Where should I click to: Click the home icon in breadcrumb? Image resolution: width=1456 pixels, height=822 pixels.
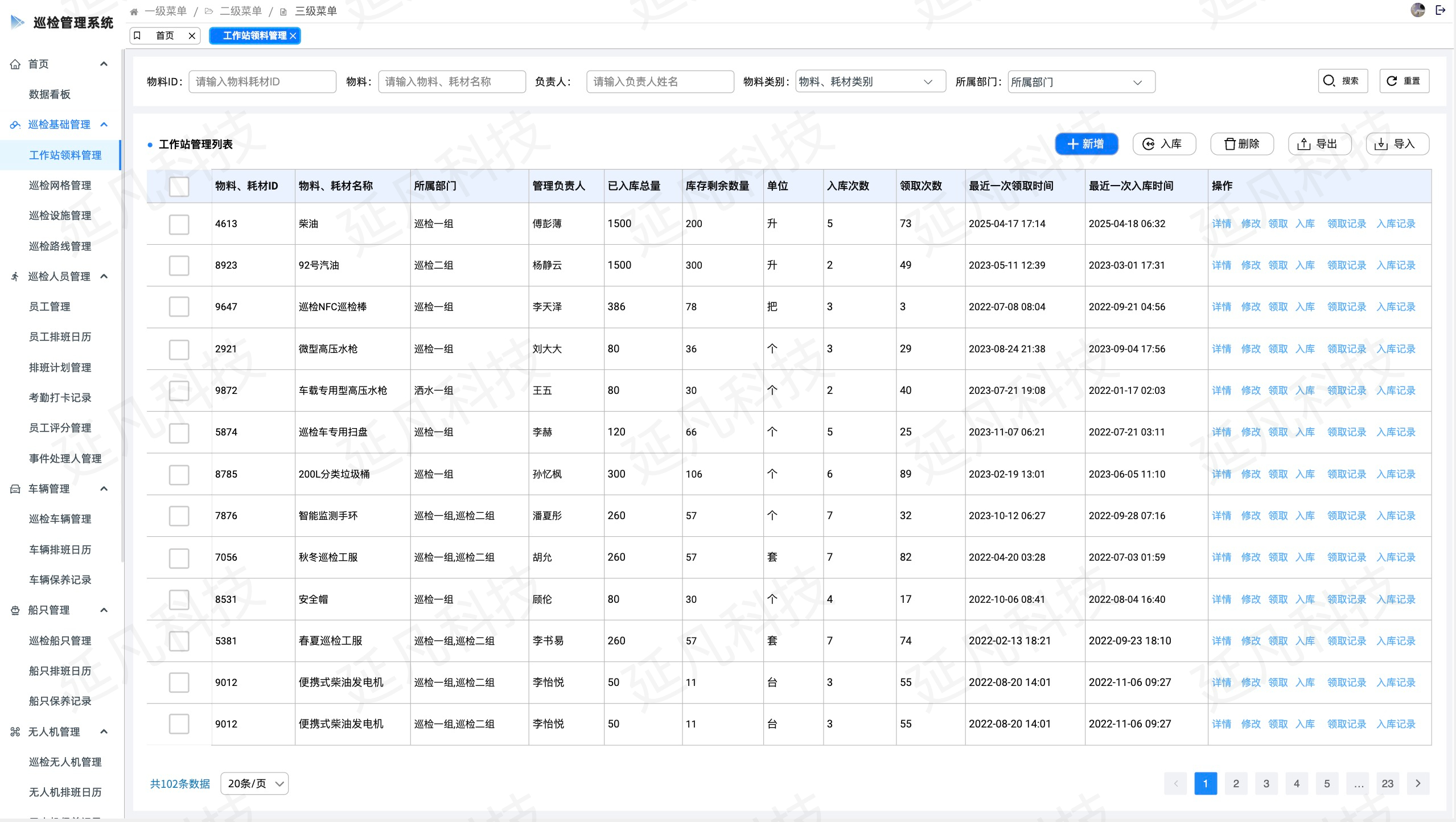point(134,11)
